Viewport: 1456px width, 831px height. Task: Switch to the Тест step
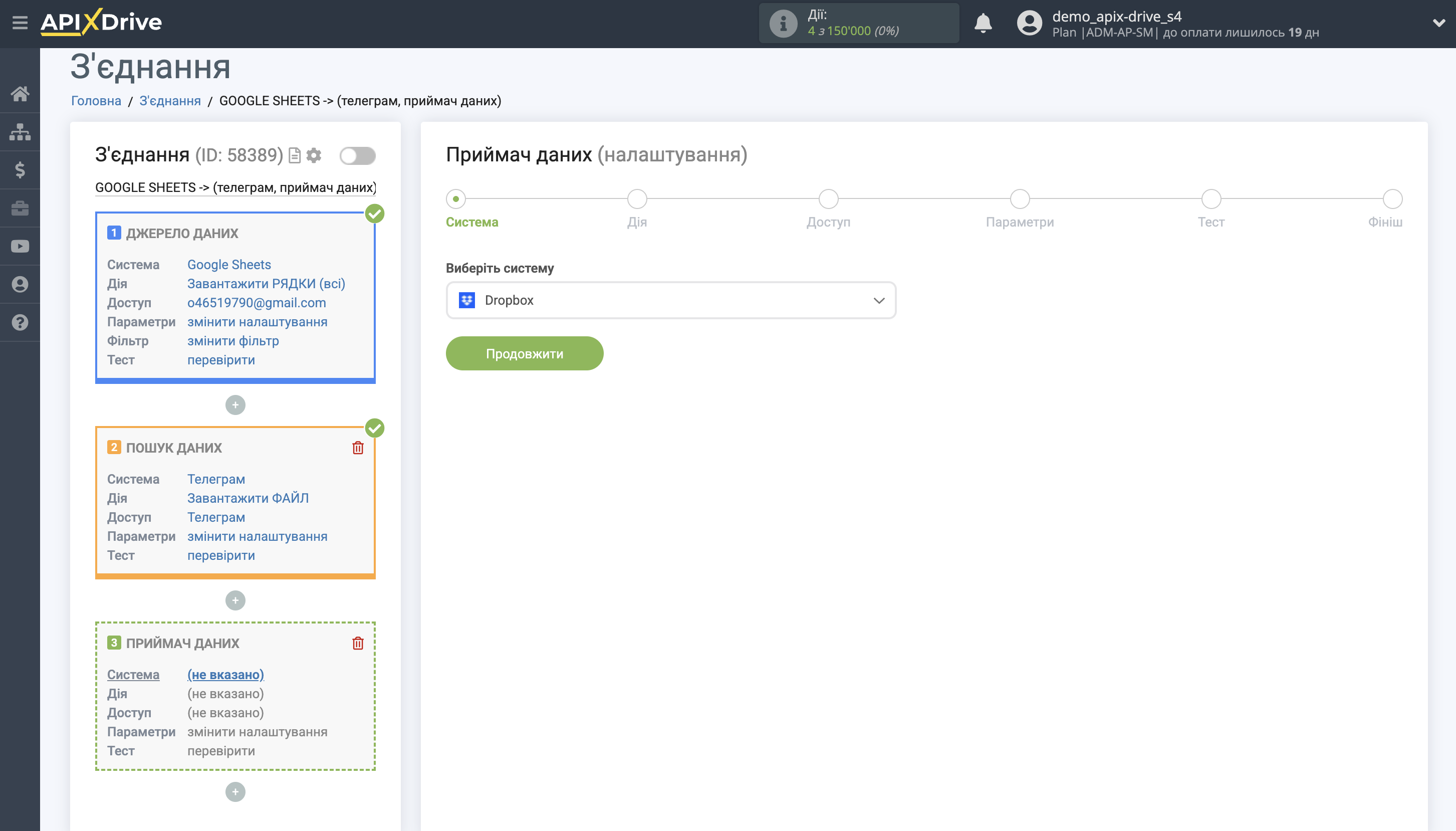coord(1210,198)
